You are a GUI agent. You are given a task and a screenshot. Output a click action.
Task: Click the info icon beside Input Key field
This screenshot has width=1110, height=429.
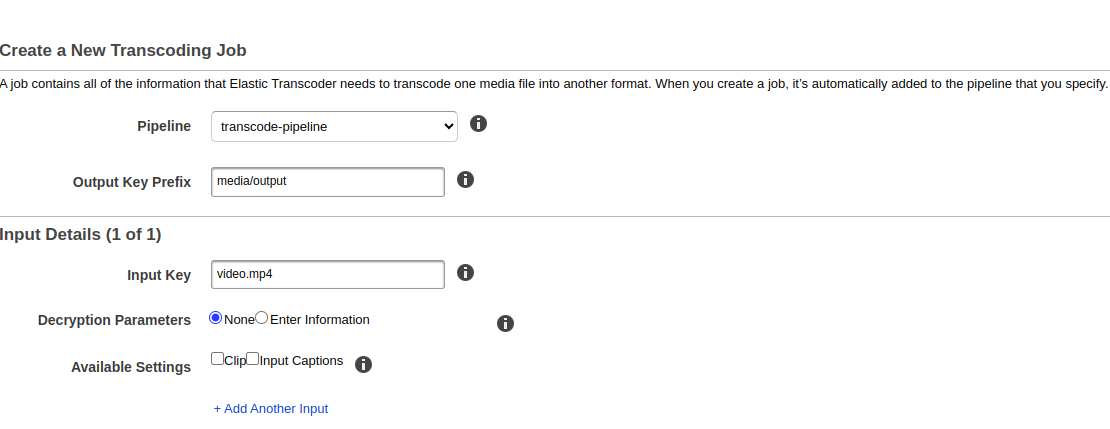tap(465, 272)
